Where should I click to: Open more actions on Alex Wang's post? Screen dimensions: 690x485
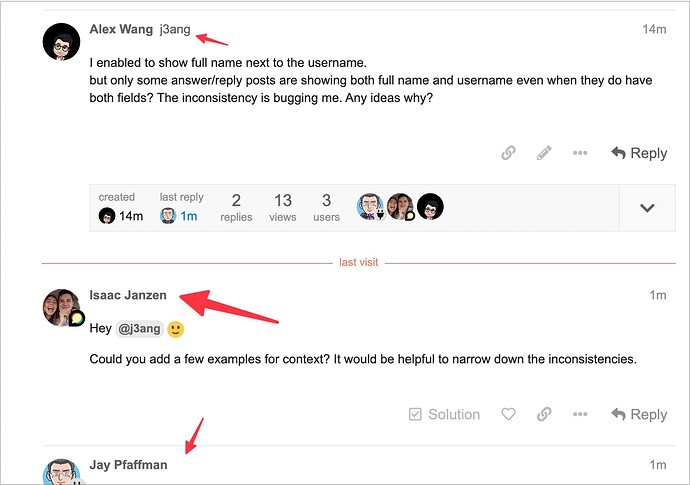(x=580, y=153)
